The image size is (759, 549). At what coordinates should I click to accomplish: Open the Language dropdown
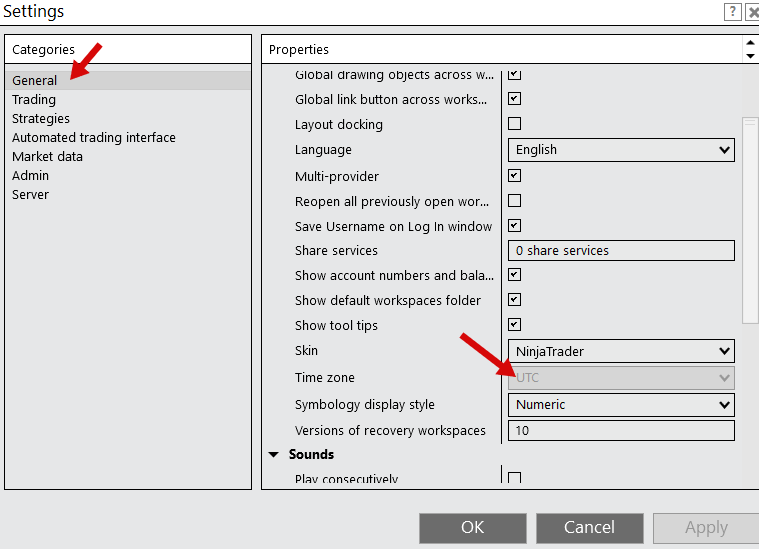[x=621, y=150]
